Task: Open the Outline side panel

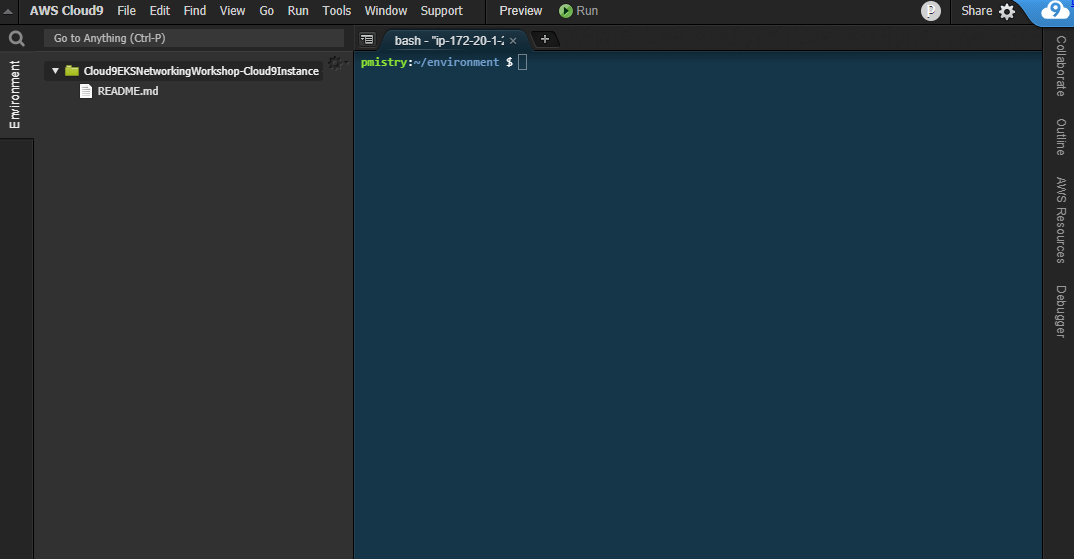Action: click(x=1060, y=137)
